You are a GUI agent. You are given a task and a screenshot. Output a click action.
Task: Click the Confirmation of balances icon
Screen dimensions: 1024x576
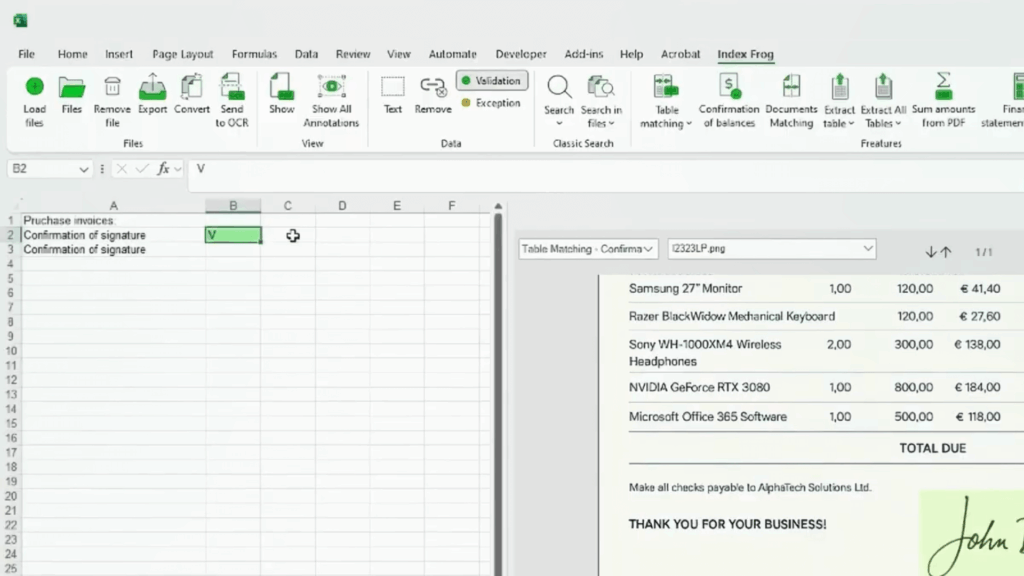coord(729,86)
